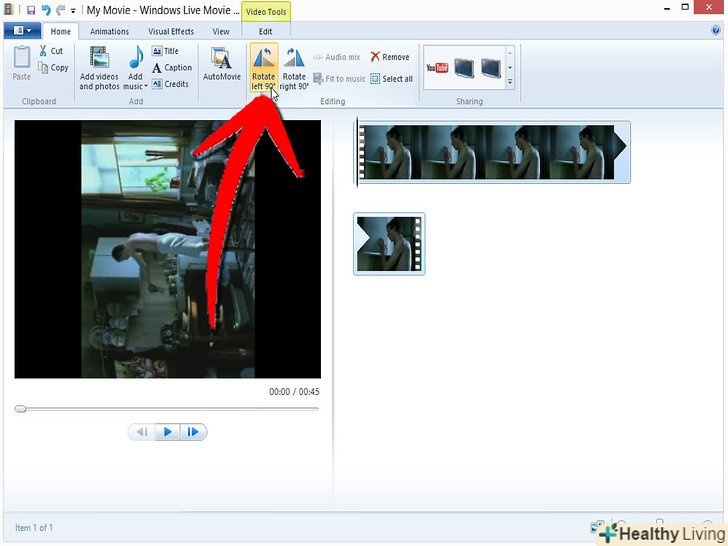The image size is (728, 546).
Task: Copy the selected clip
Action: click(x=53, y=67)
